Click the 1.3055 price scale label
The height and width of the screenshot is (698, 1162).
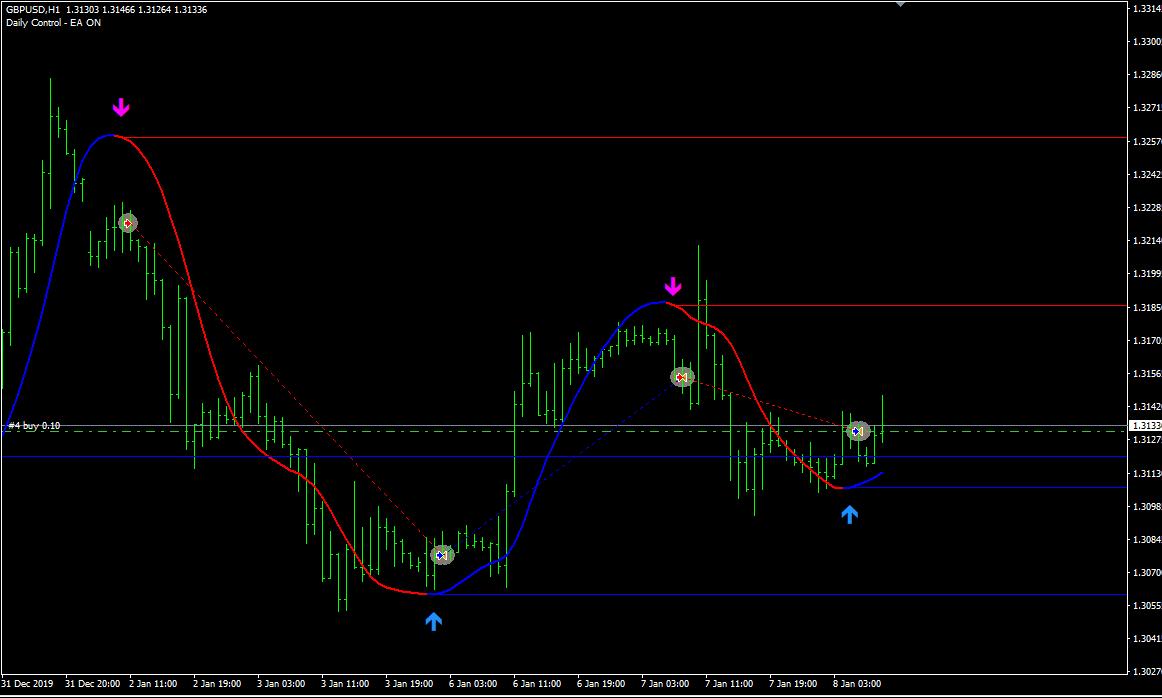1146,605
